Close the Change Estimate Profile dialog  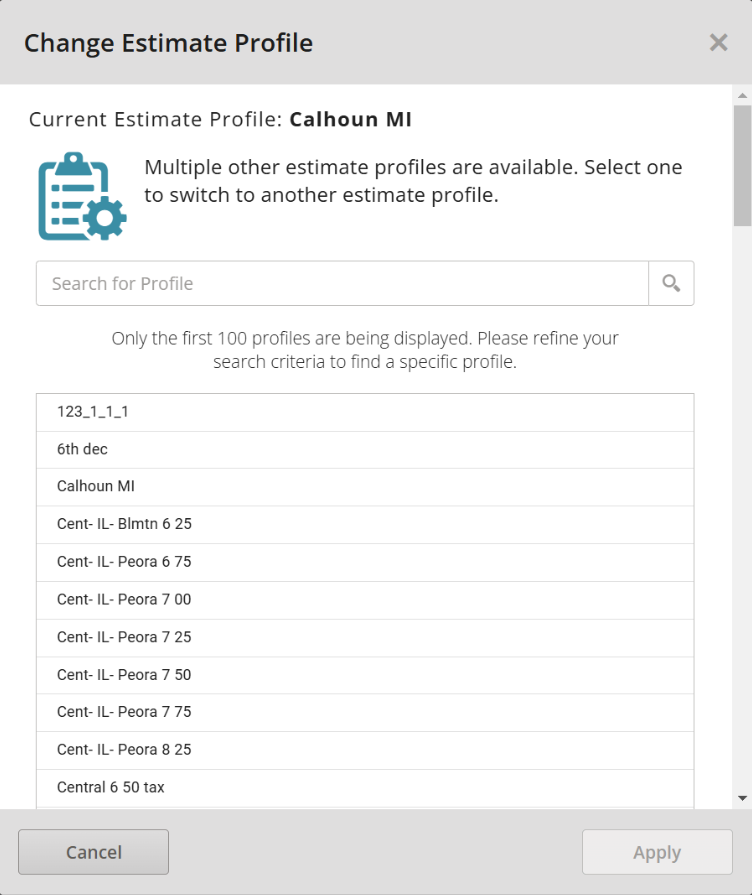click(718, 42)
